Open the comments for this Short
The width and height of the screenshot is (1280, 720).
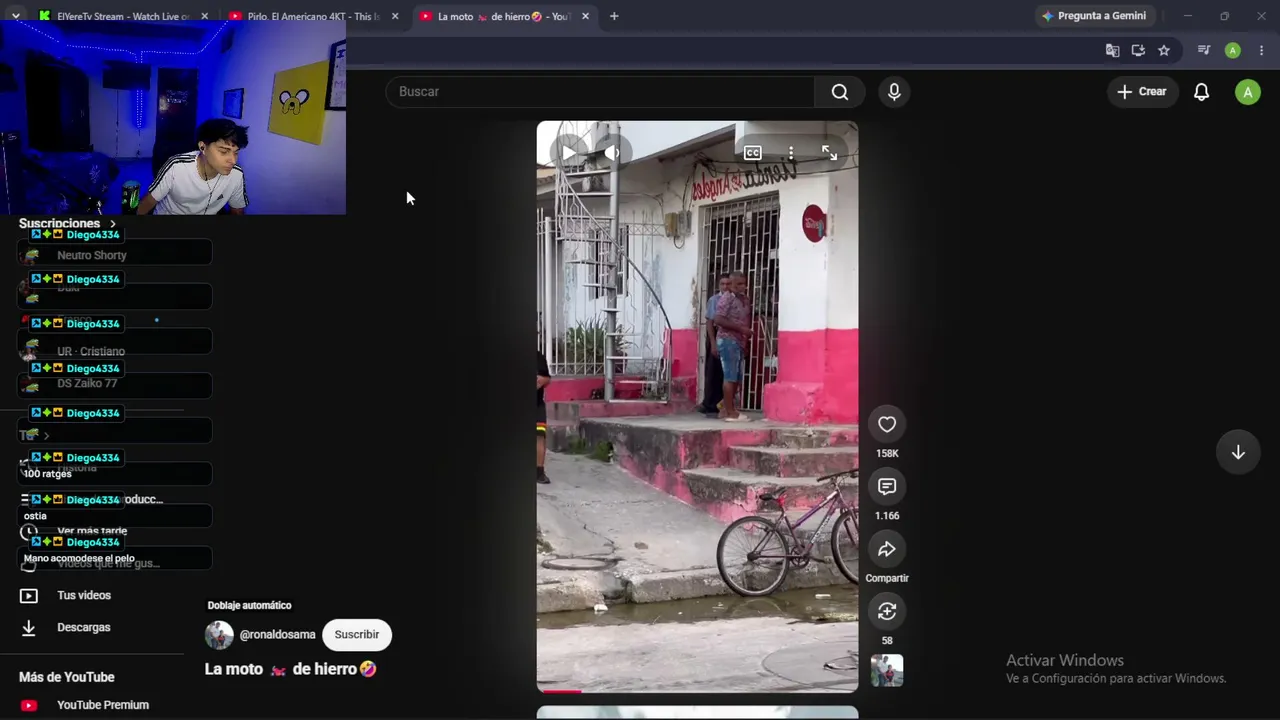pos(887,486)
